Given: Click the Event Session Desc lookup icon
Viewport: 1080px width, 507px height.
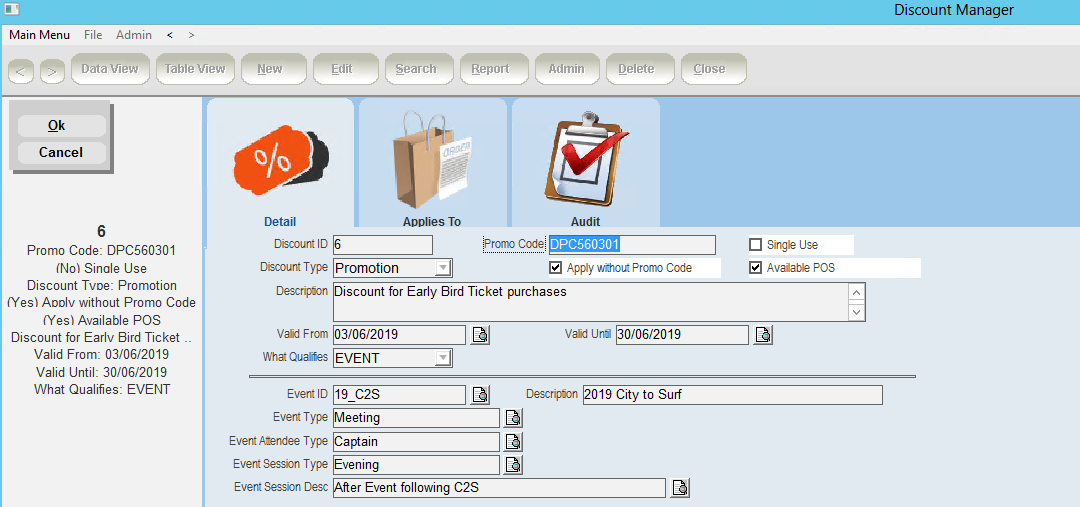Looking at the screenshot, I should pyautogui.click(x=680, y=488).
